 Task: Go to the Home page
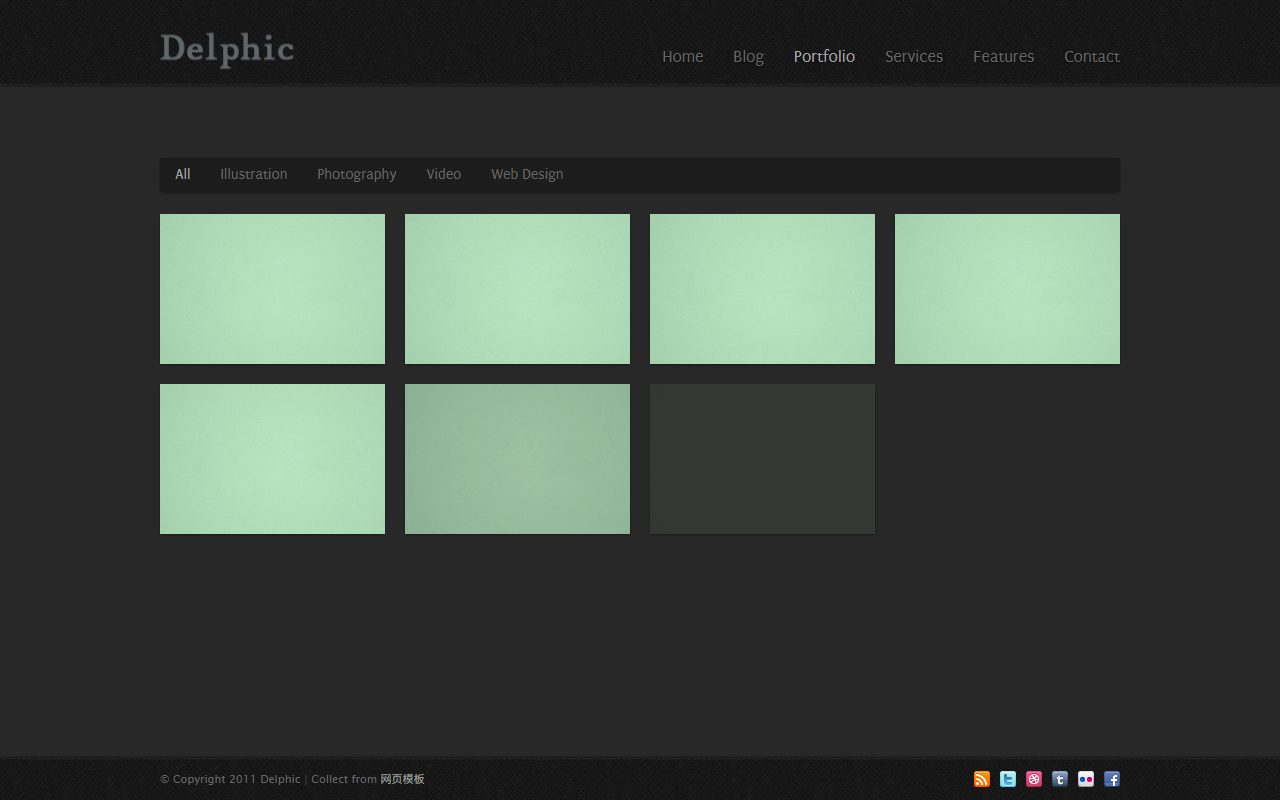pyautogui.click(x=682, y=56)
